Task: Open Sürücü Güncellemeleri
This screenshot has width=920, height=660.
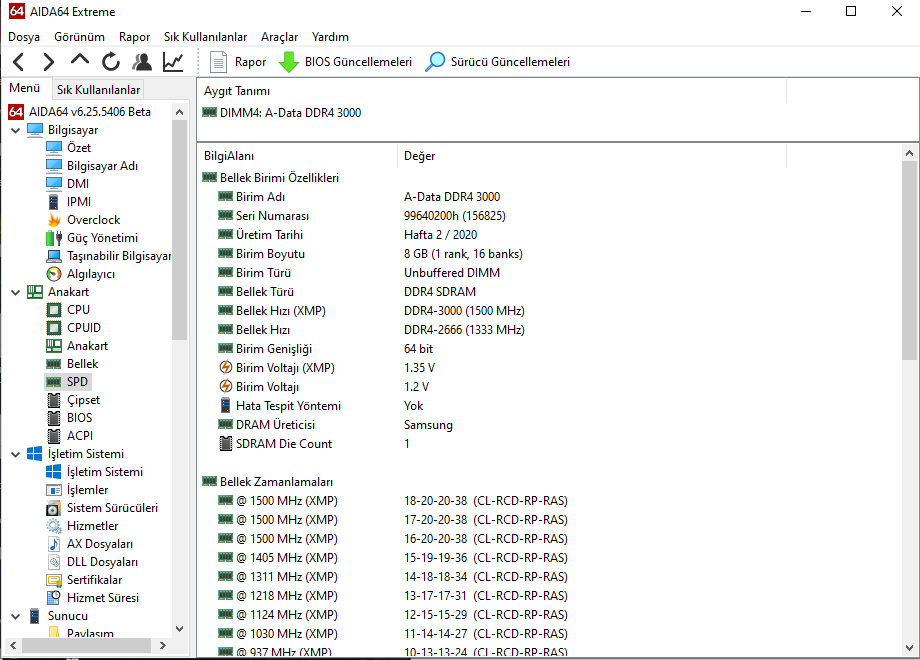Action: point(498,62)
